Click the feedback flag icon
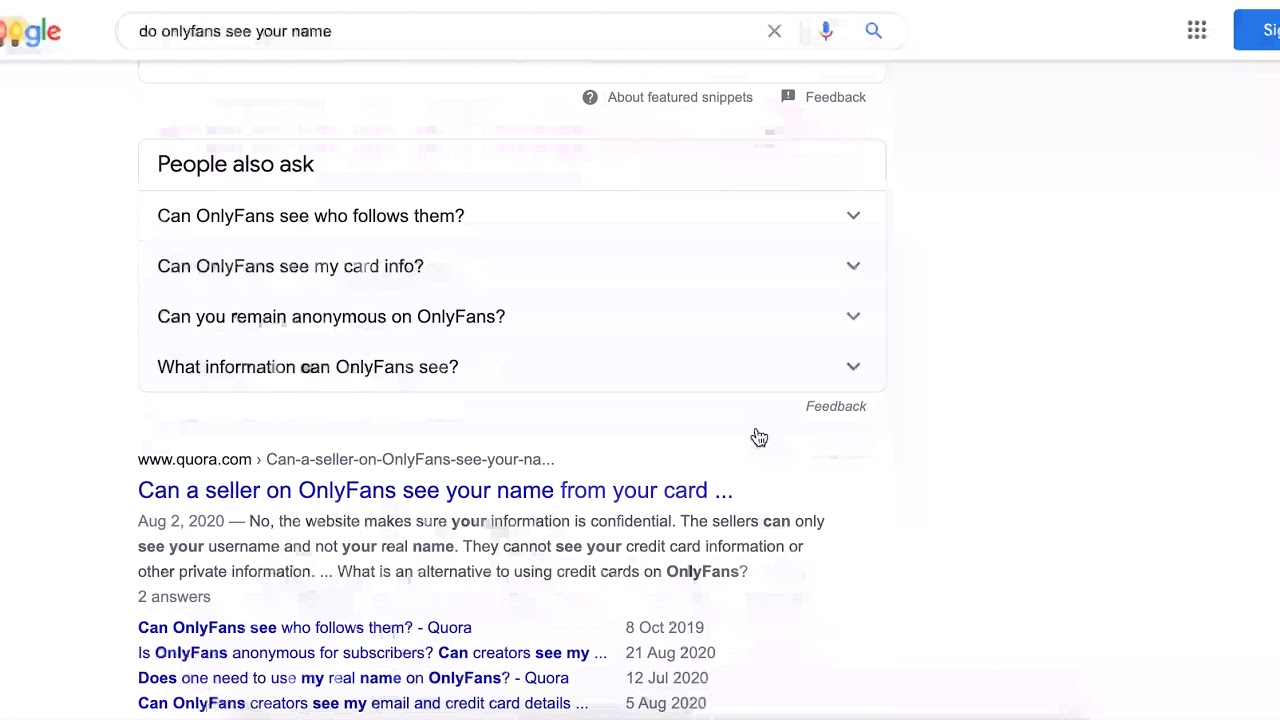Screen dimensions: 1280x720 (788, 96)
